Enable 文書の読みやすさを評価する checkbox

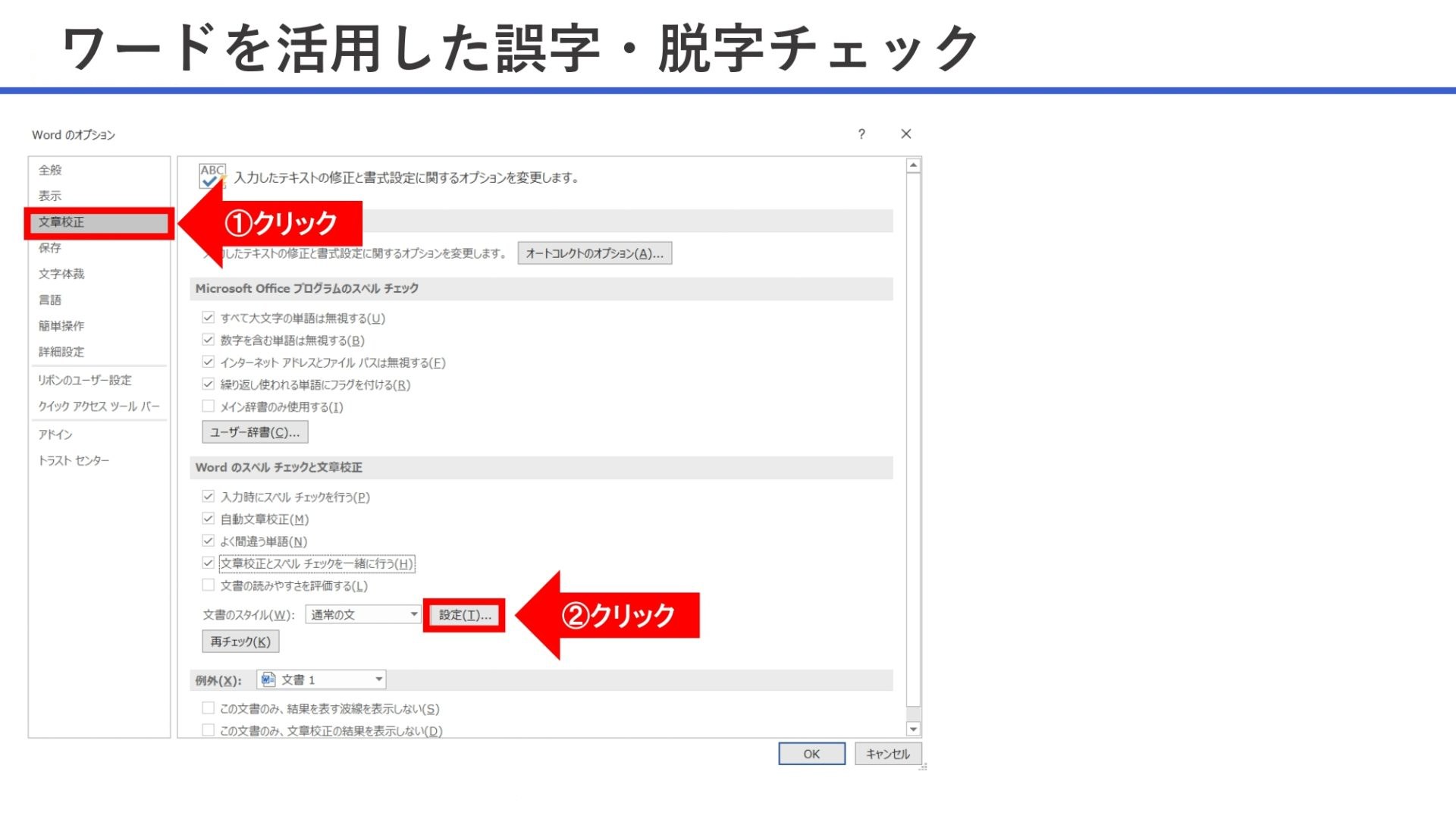tap(208, 585)
